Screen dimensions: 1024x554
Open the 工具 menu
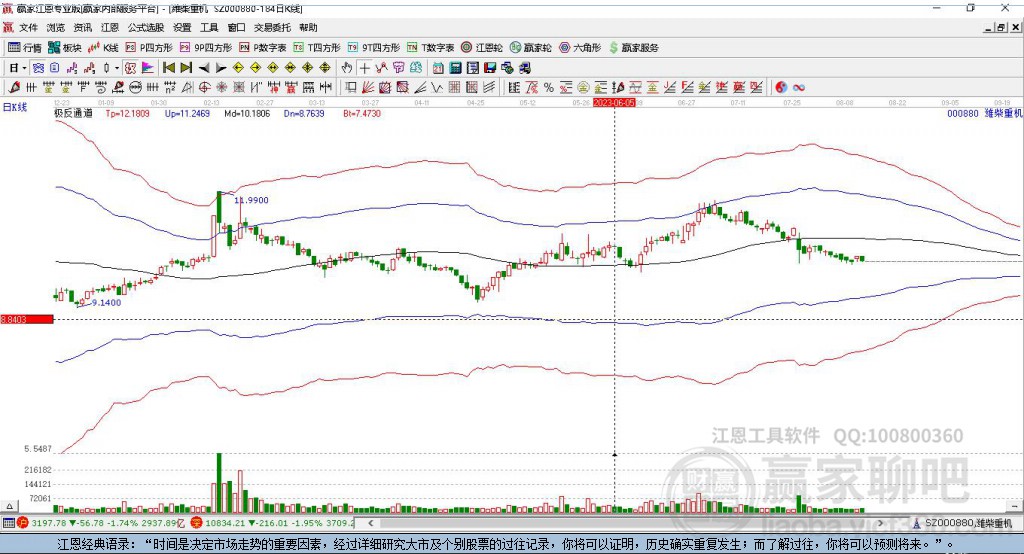(209, 27)
